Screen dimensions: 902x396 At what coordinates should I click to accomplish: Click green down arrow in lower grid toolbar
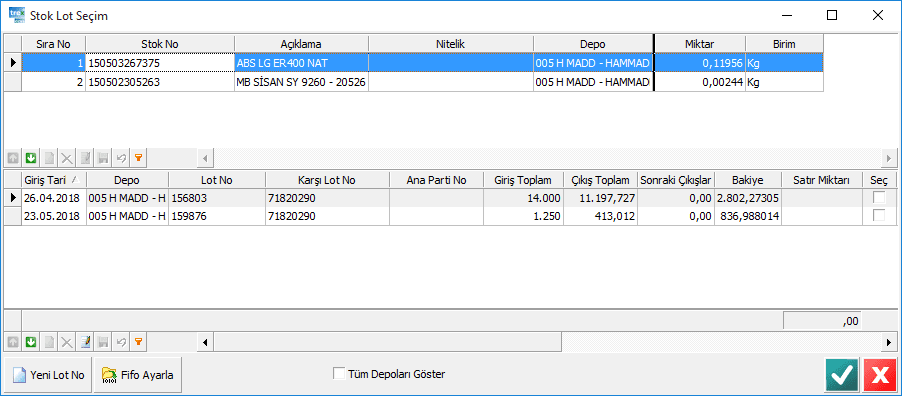31,342
